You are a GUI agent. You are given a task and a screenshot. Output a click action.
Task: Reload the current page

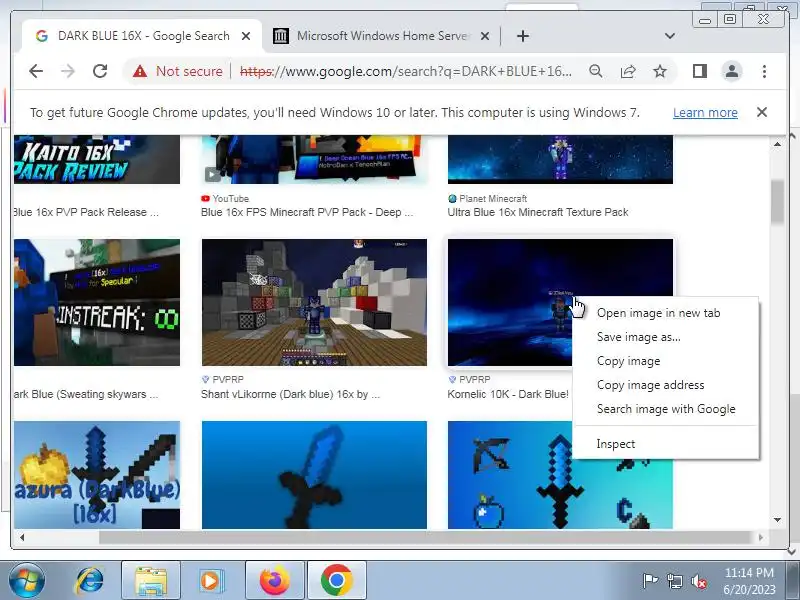point(100,71)
